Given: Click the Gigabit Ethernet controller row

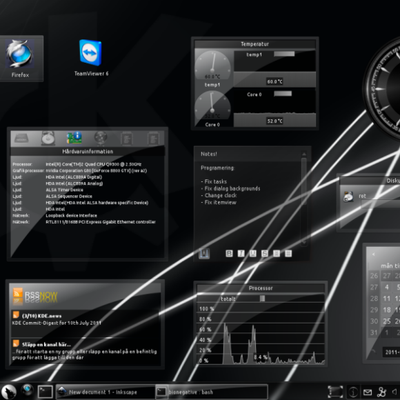Looking at the screenshot, I should pyautogui.click(x=84, y=222).
